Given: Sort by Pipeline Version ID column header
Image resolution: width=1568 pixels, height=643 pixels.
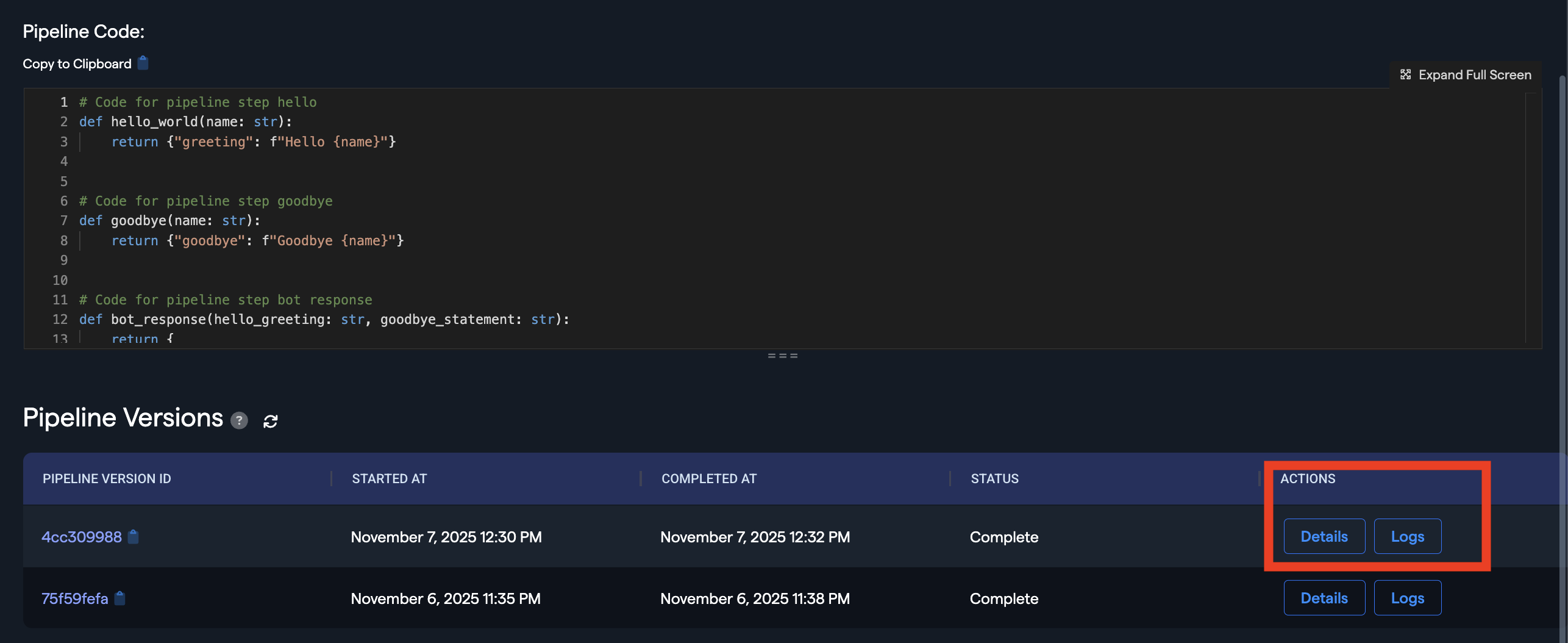Looking at the screenshot, I should tap(107, 479).
